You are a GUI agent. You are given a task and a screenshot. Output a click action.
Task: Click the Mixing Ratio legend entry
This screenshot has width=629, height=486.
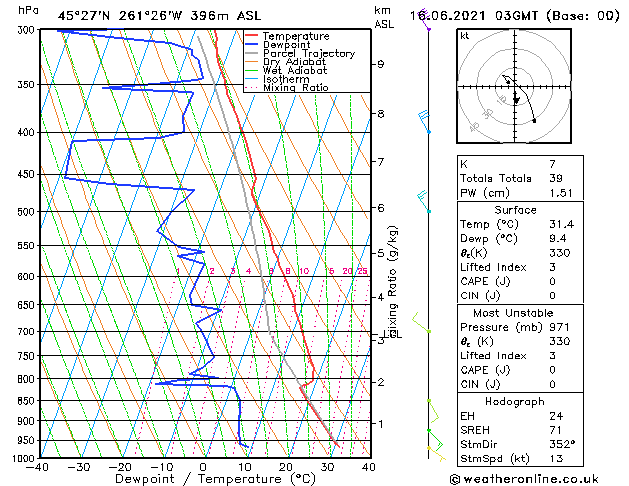click(x=287, y=88)
